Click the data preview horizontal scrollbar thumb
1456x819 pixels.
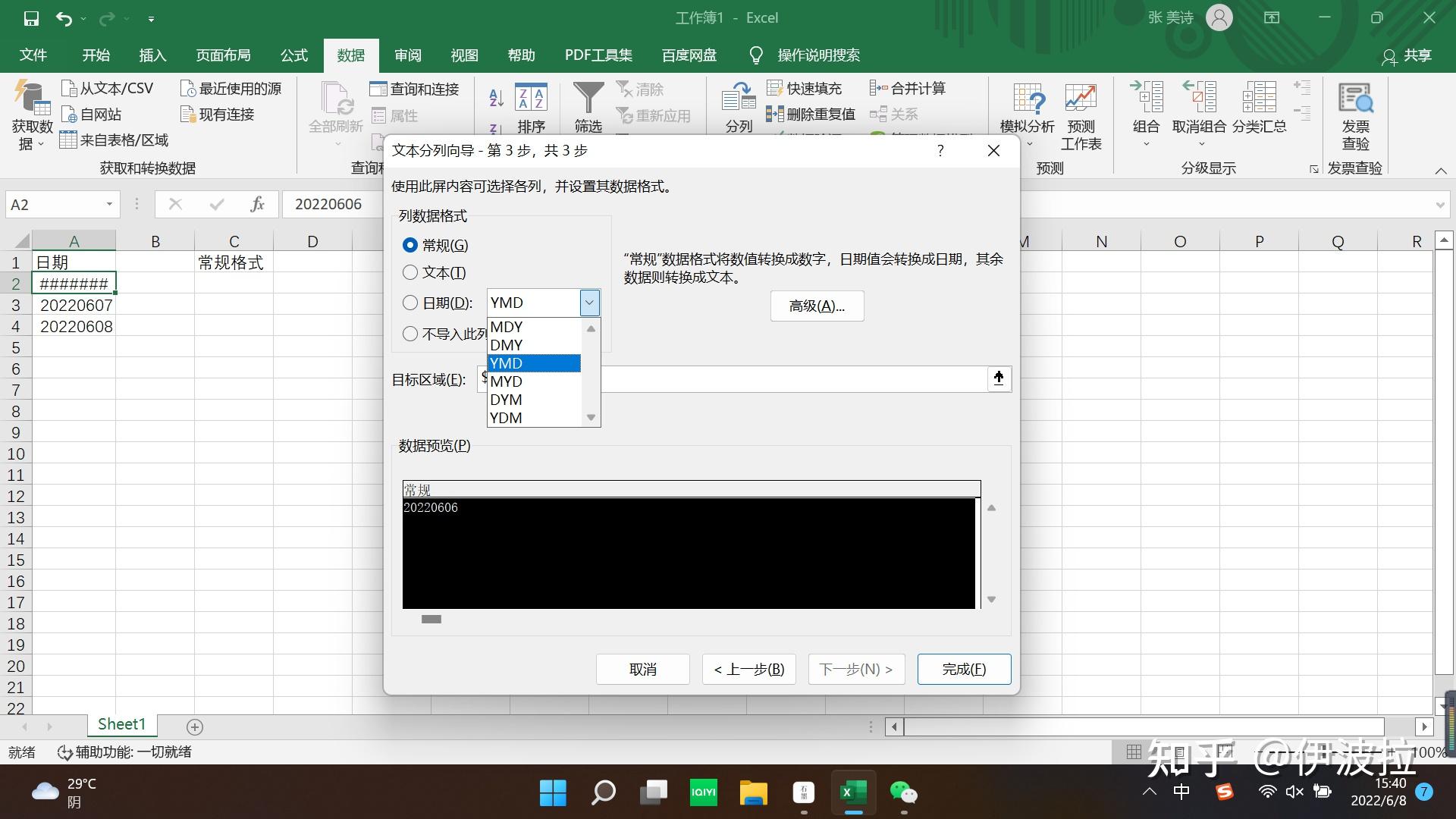431,619
